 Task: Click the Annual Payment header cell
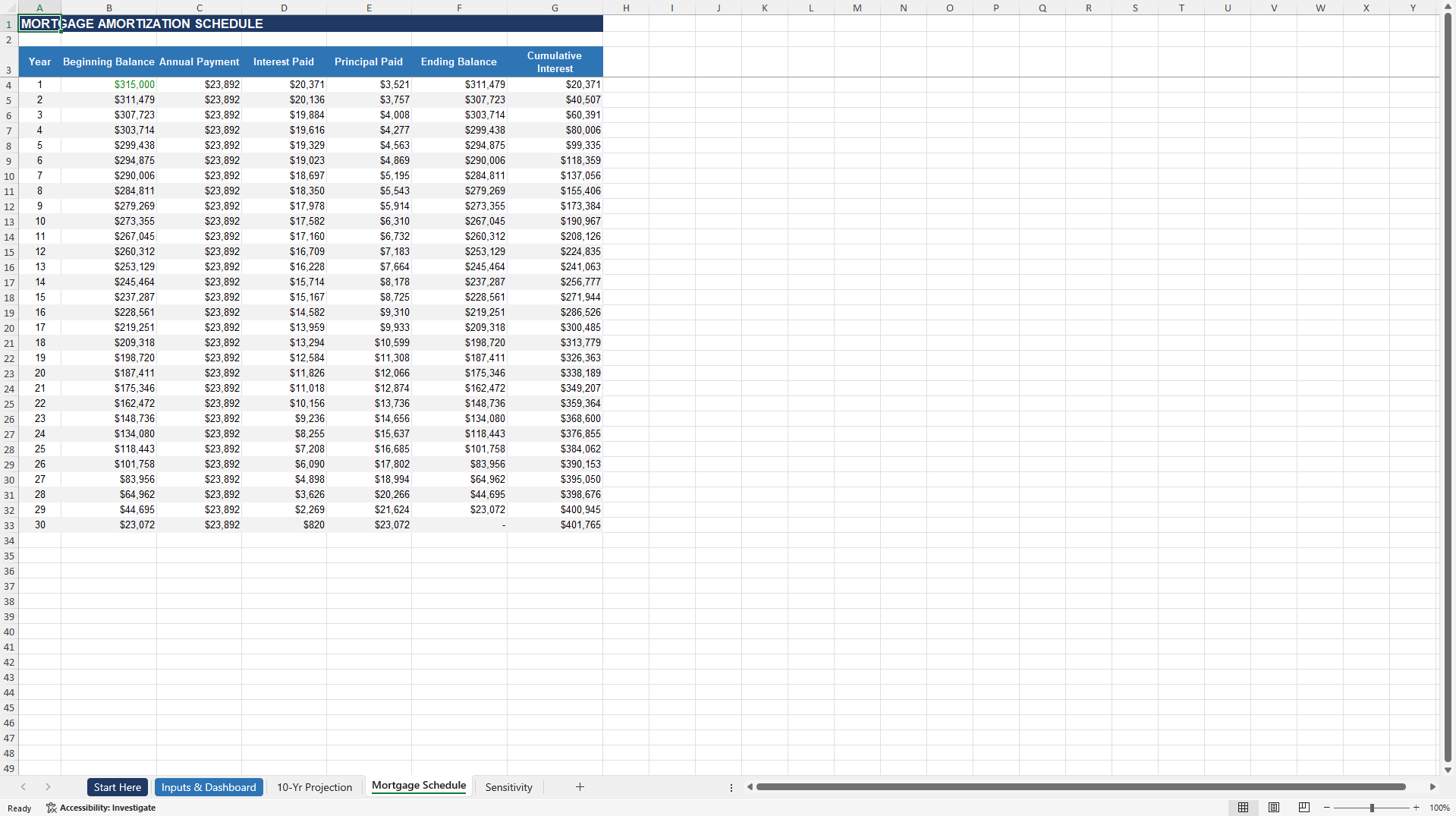[199, 61]
